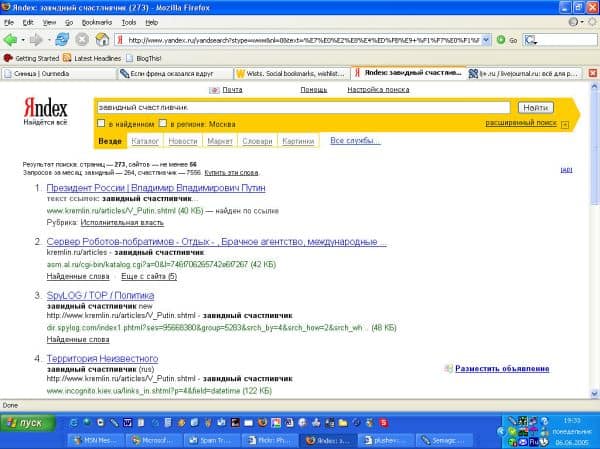Open the back button history dropdown
The image size is (600, 449).
pyautogui.click(x=23, y=40)
